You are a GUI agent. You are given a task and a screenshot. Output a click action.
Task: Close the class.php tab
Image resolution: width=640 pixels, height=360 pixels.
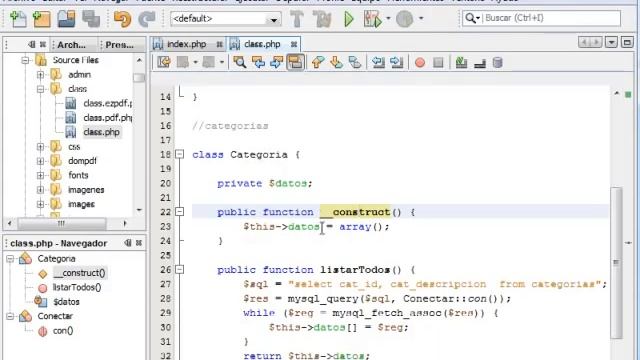(x=294, y=44)
